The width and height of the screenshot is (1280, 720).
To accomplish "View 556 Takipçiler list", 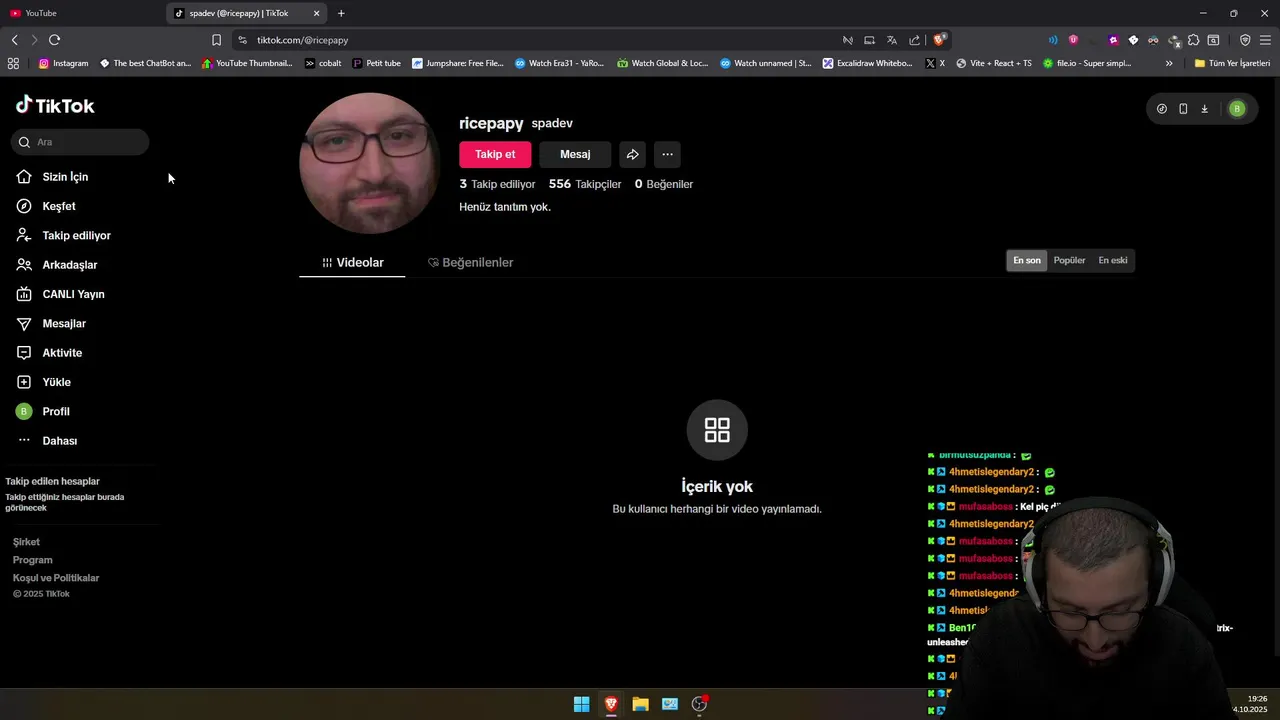I will pos(585,184).
